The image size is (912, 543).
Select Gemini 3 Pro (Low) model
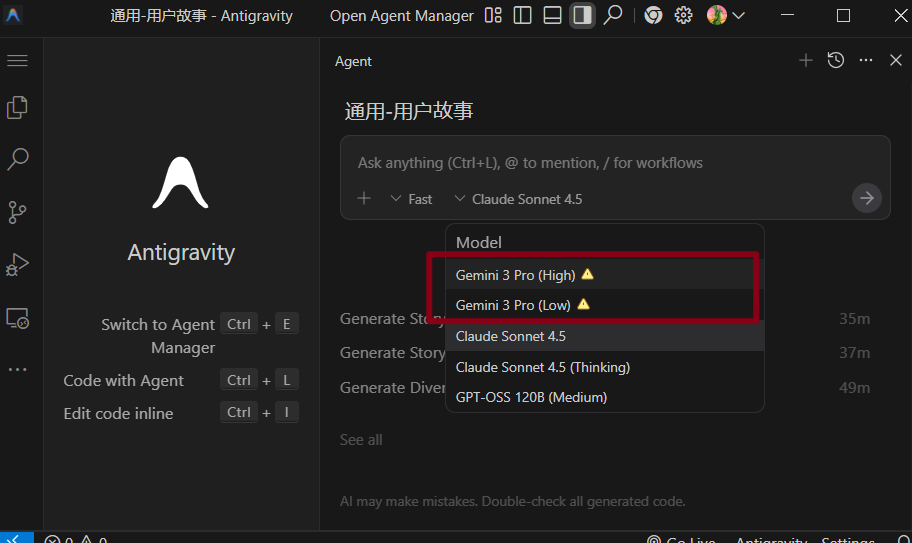[x=605, y=305]
